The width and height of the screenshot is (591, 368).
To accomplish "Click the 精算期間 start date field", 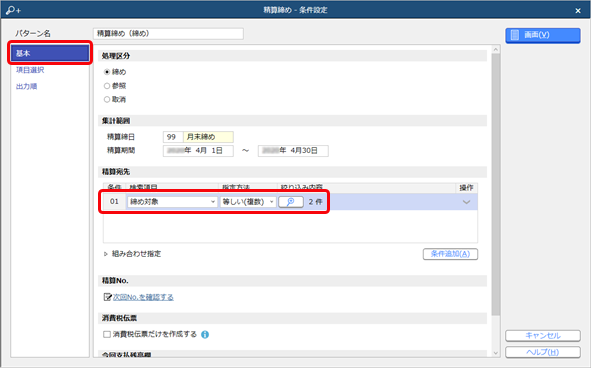I will pos(198,151).
